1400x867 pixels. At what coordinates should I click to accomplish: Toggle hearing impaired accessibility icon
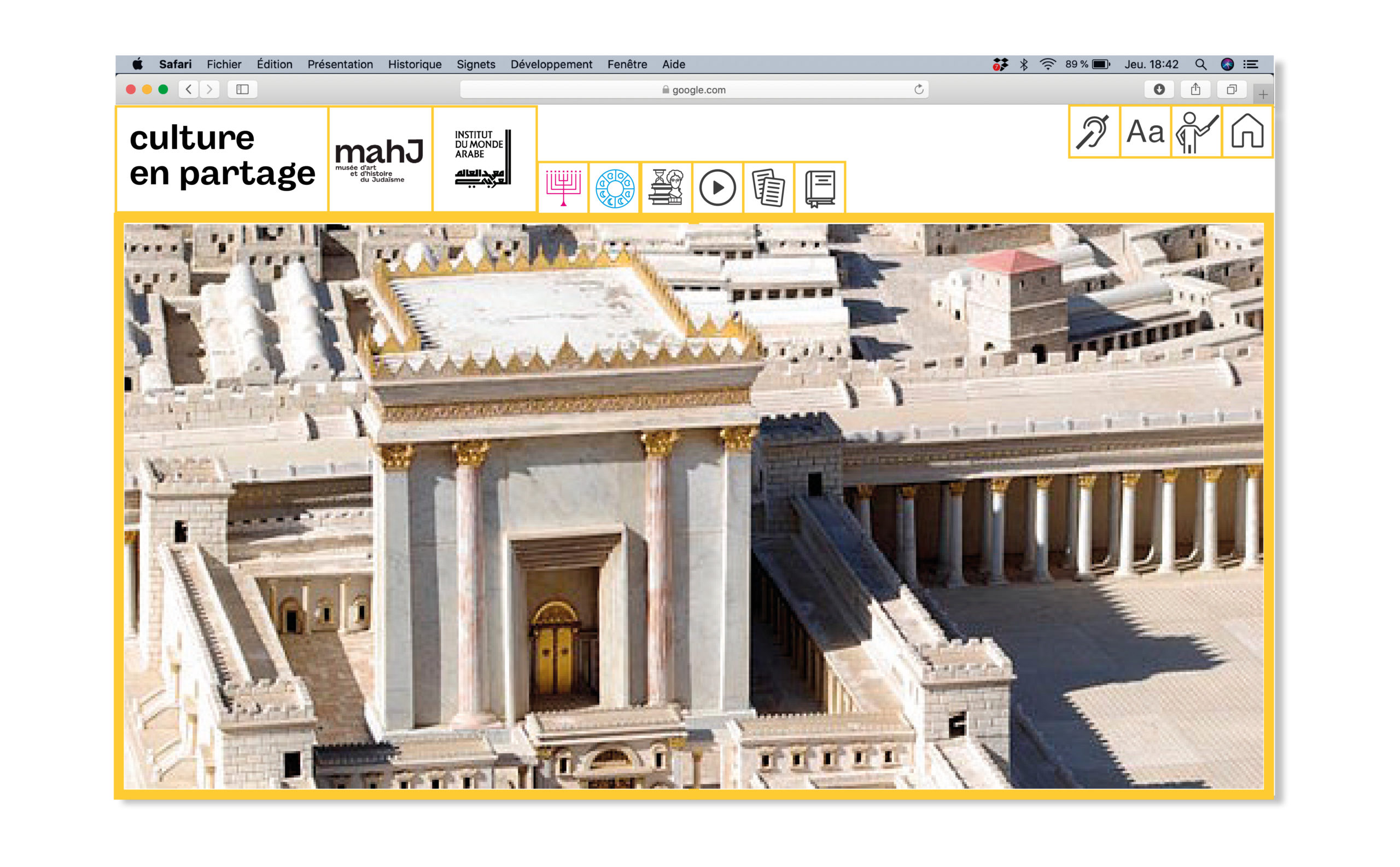[x=1093, y=132]
